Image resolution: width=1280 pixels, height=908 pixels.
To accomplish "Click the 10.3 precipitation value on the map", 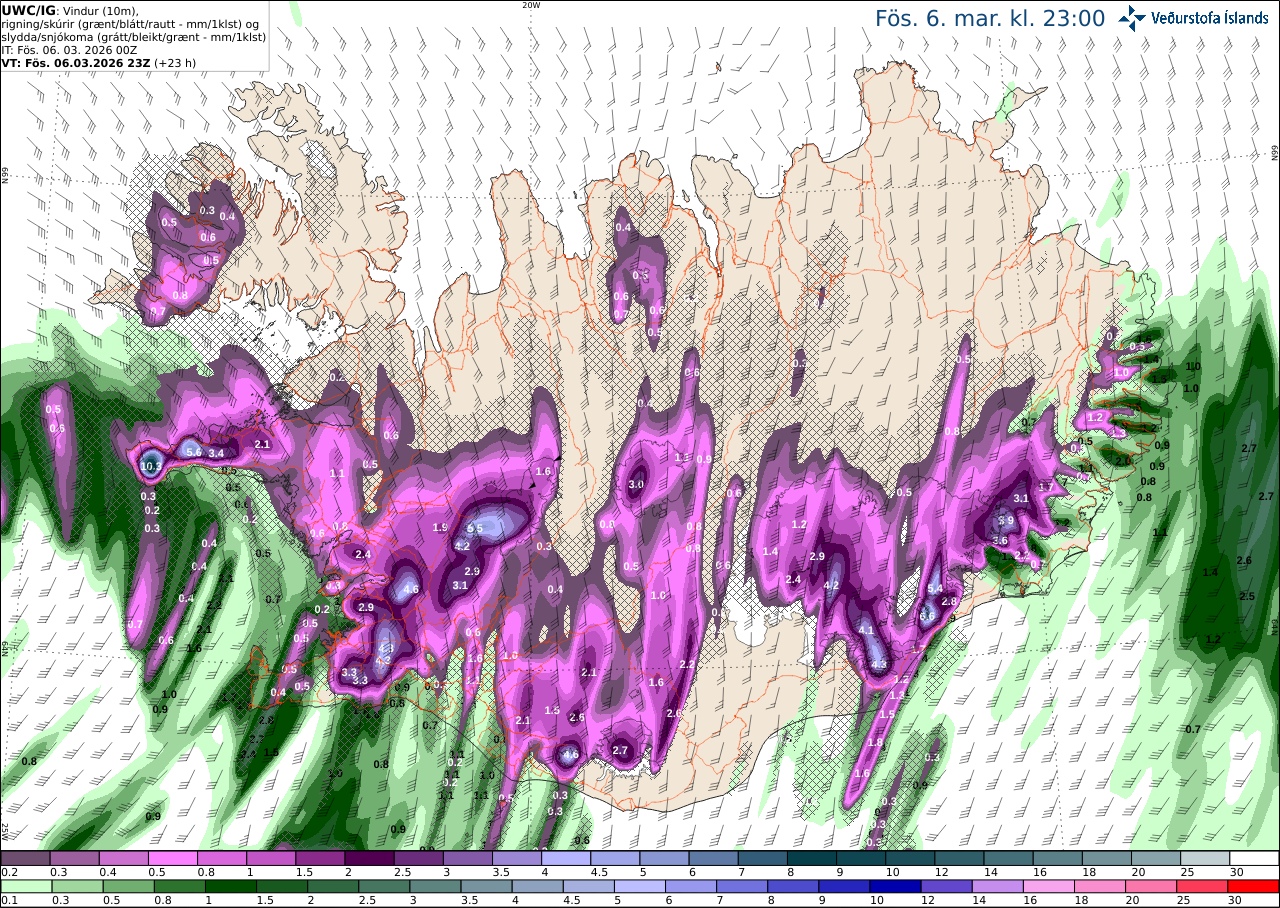I will 151,466.
